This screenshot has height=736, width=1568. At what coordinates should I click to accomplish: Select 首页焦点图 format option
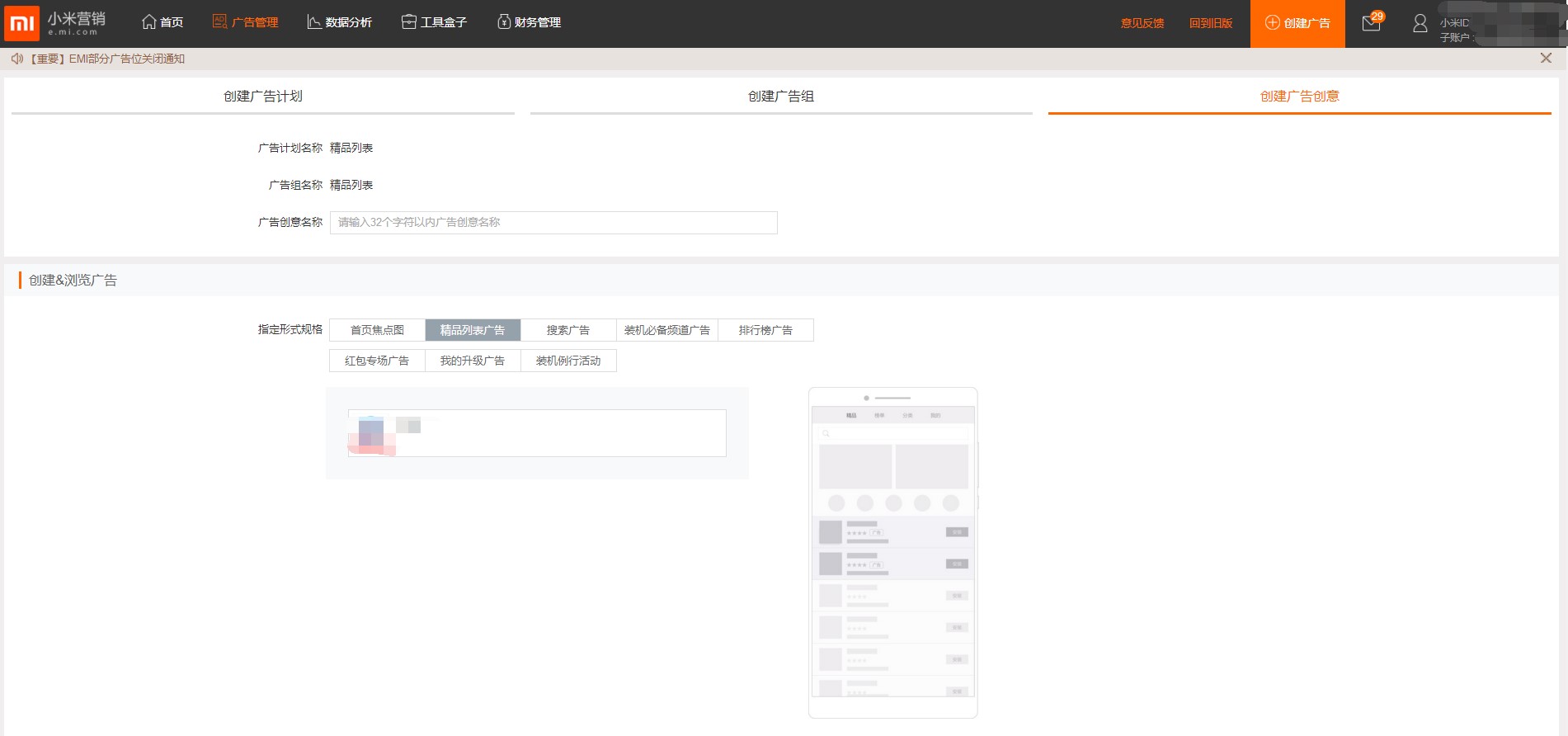(x=377, y=330)
